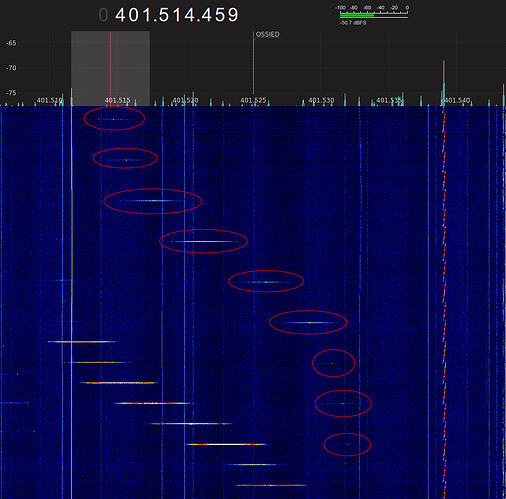
Task: Click the red demodulator center line
Action: [x=111, y=68]
